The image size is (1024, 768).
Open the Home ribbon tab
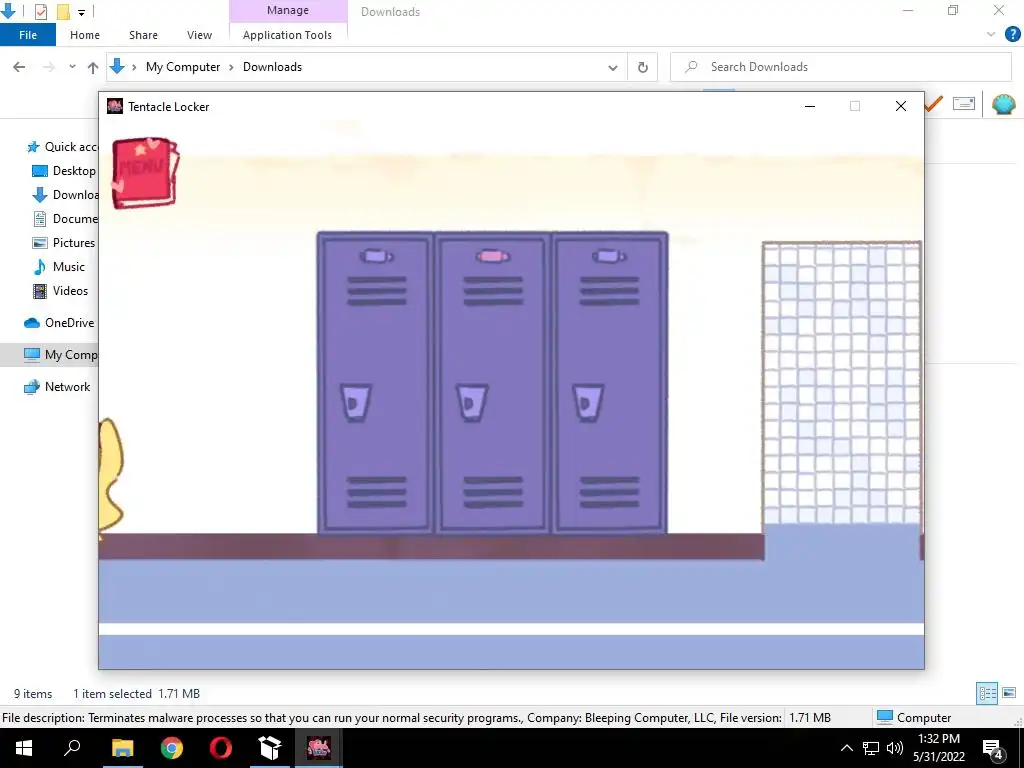coord(85,35)
